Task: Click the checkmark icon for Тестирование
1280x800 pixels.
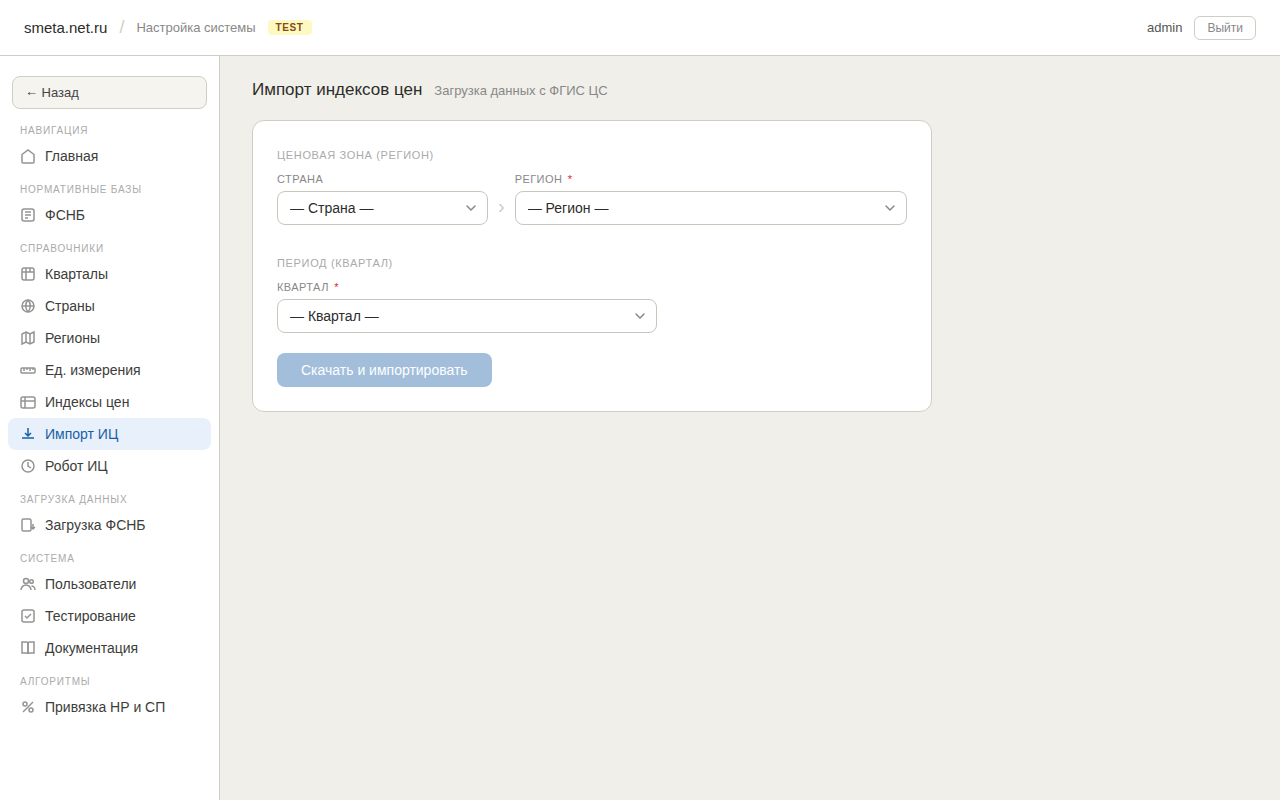Action: point(28,616)
